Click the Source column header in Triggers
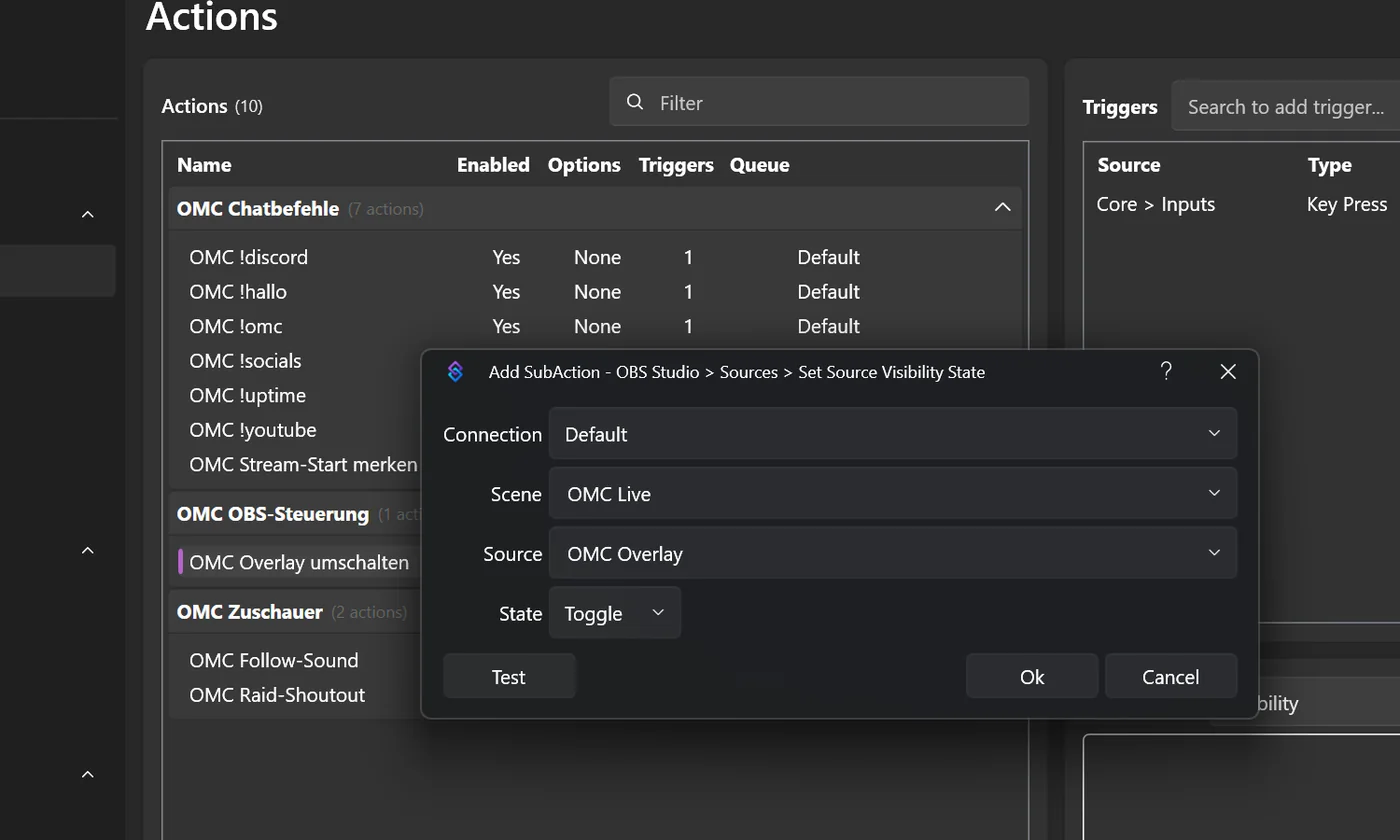This screenshot has width=1400, height=840. tap(1129, 165)
